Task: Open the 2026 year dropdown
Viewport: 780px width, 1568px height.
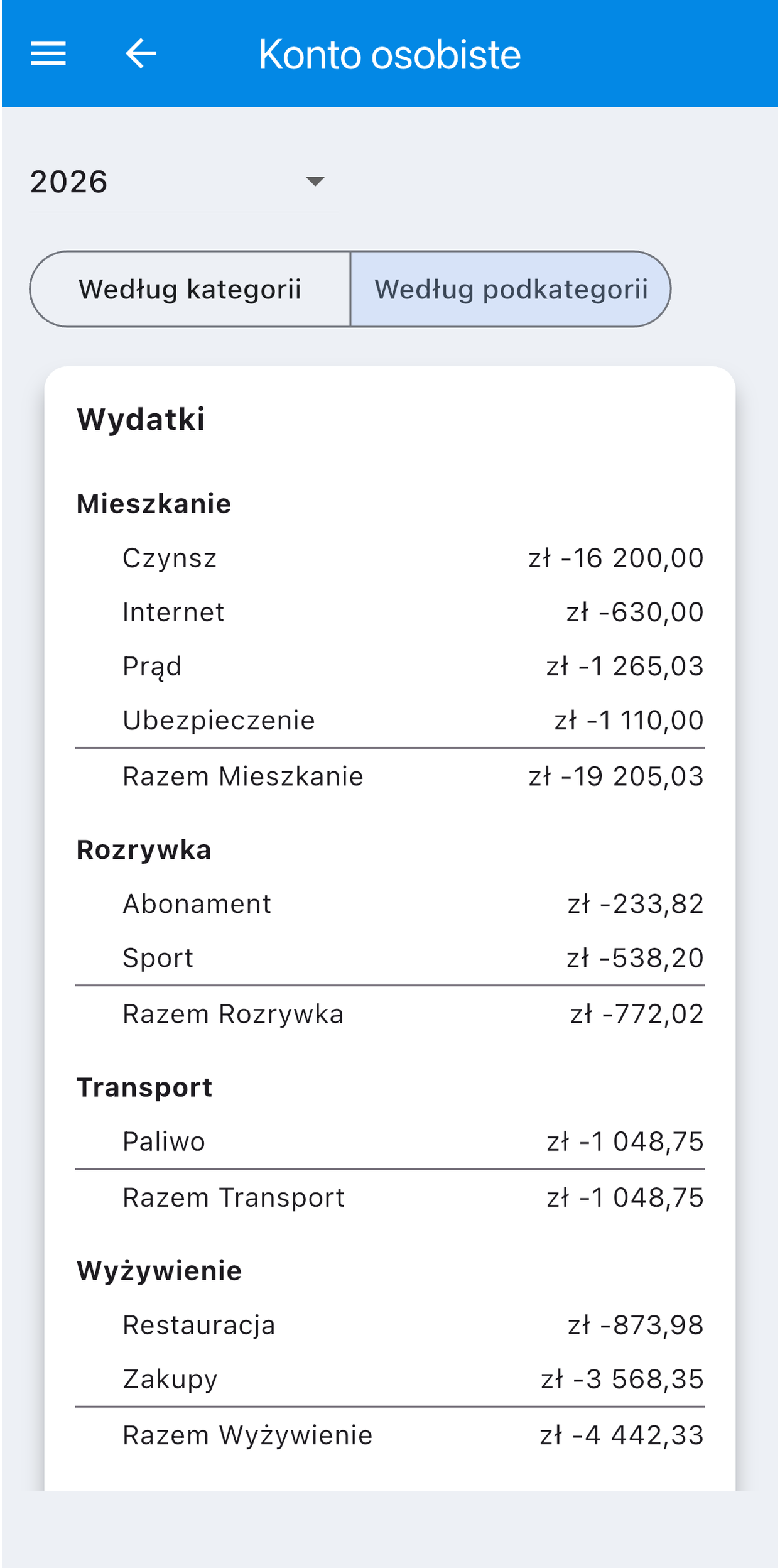Action: coord(183,182)
